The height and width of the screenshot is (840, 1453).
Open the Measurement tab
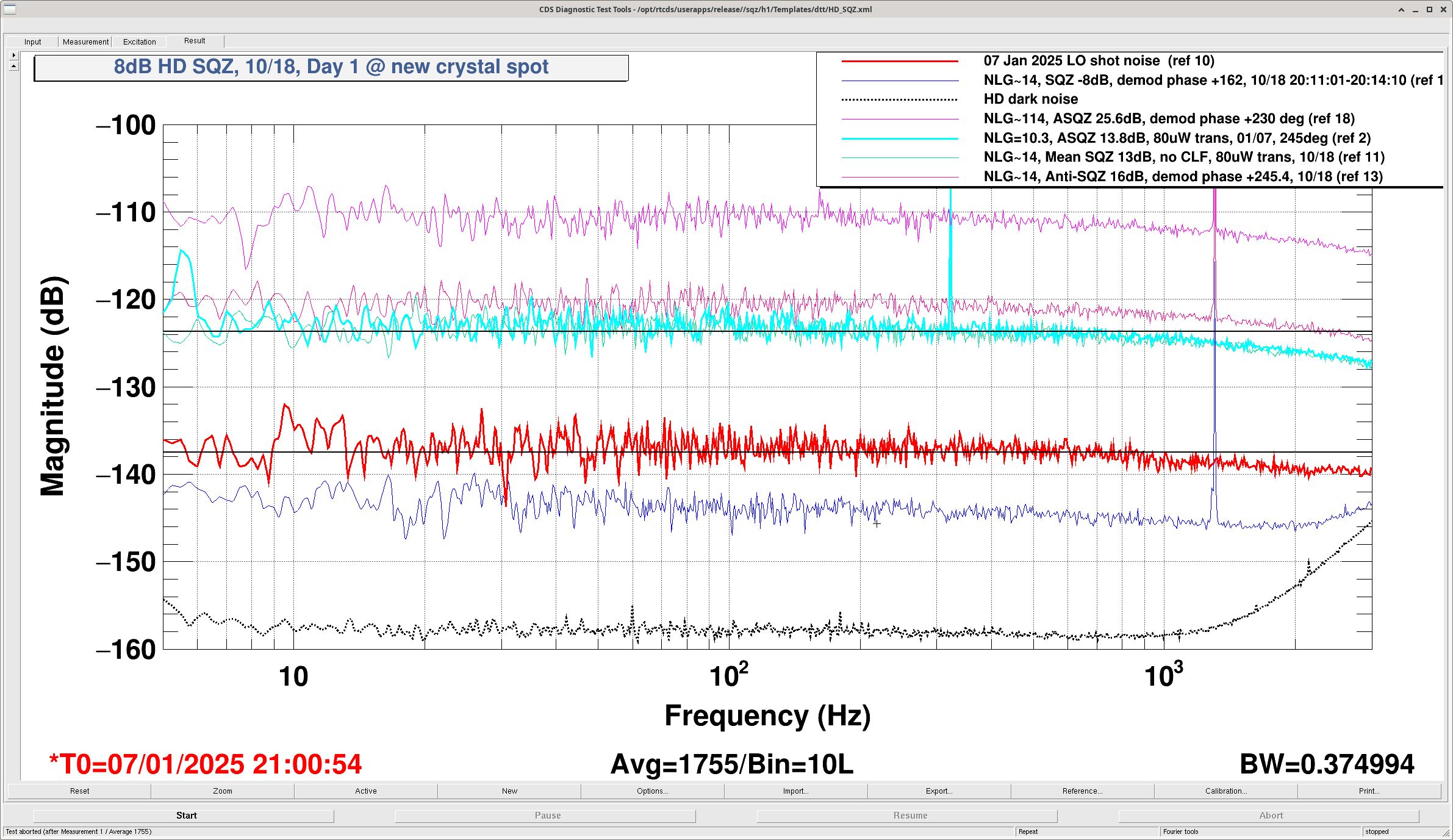(x=85, y=41)
